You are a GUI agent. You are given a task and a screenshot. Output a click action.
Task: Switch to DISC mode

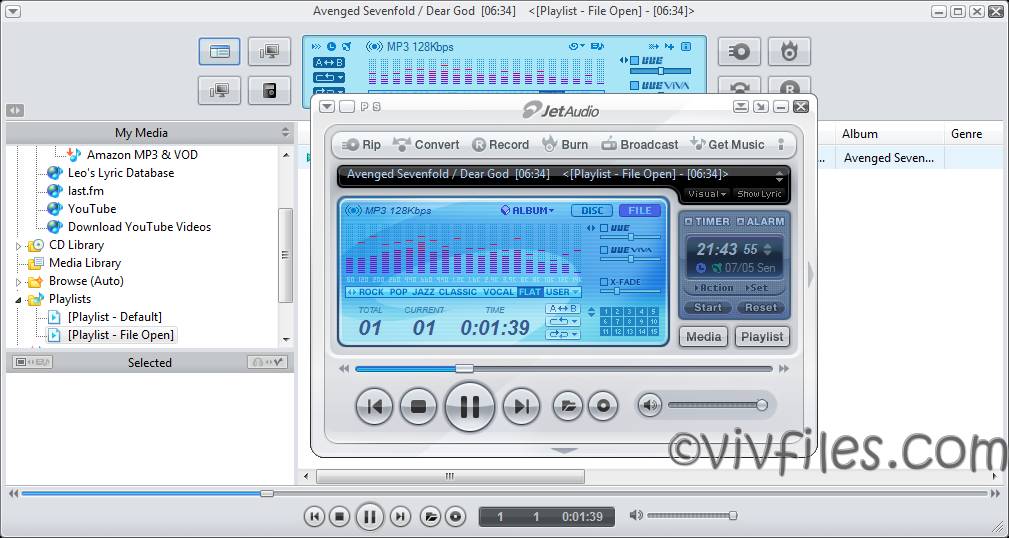pyautogui.click(x=592, y=210)
